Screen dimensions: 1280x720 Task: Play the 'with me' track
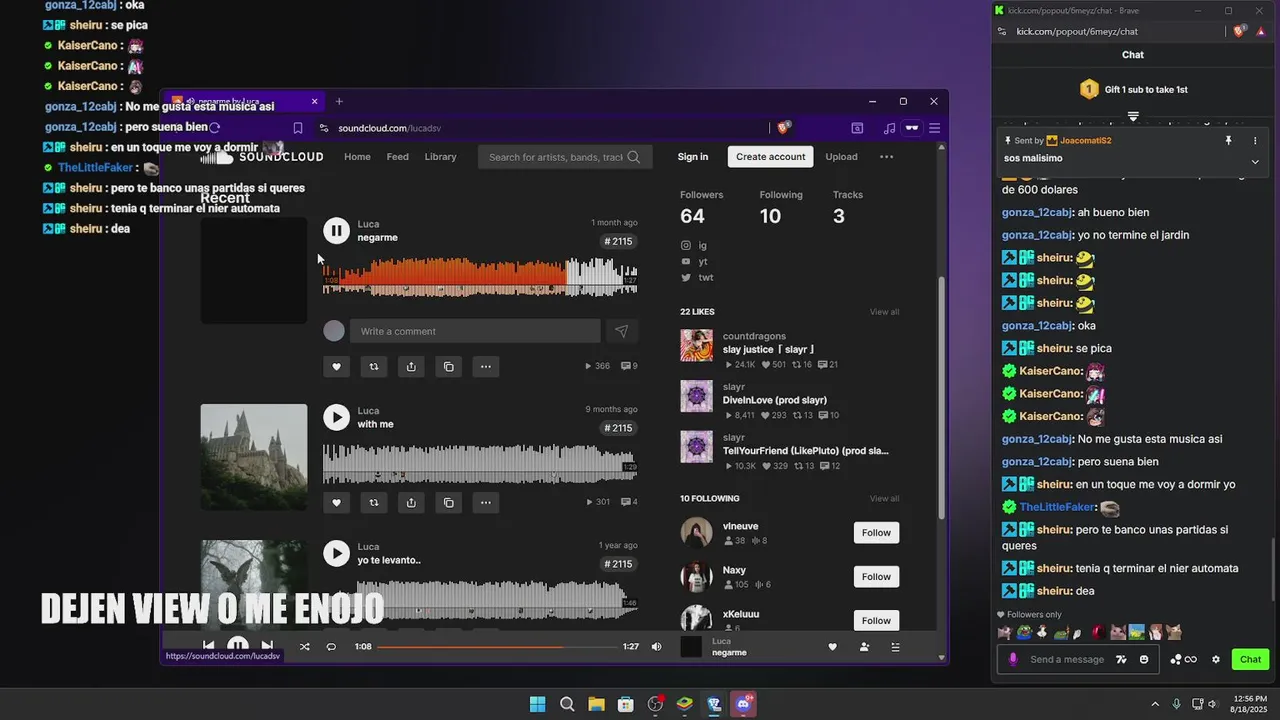point(336,417)
